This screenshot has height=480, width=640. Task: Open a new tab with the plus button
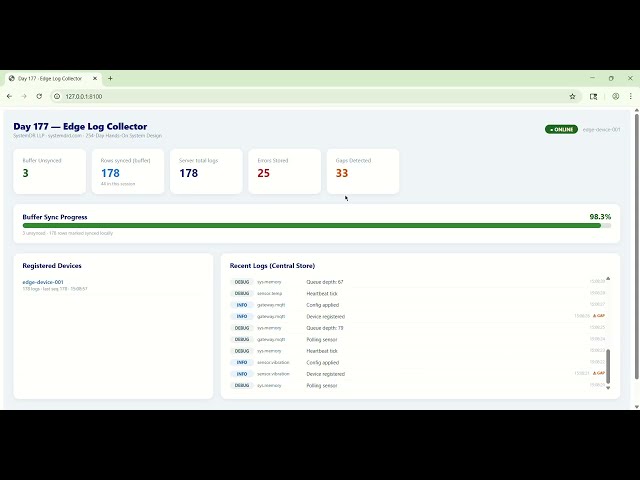pyautogui.click(x=110, y=78)
